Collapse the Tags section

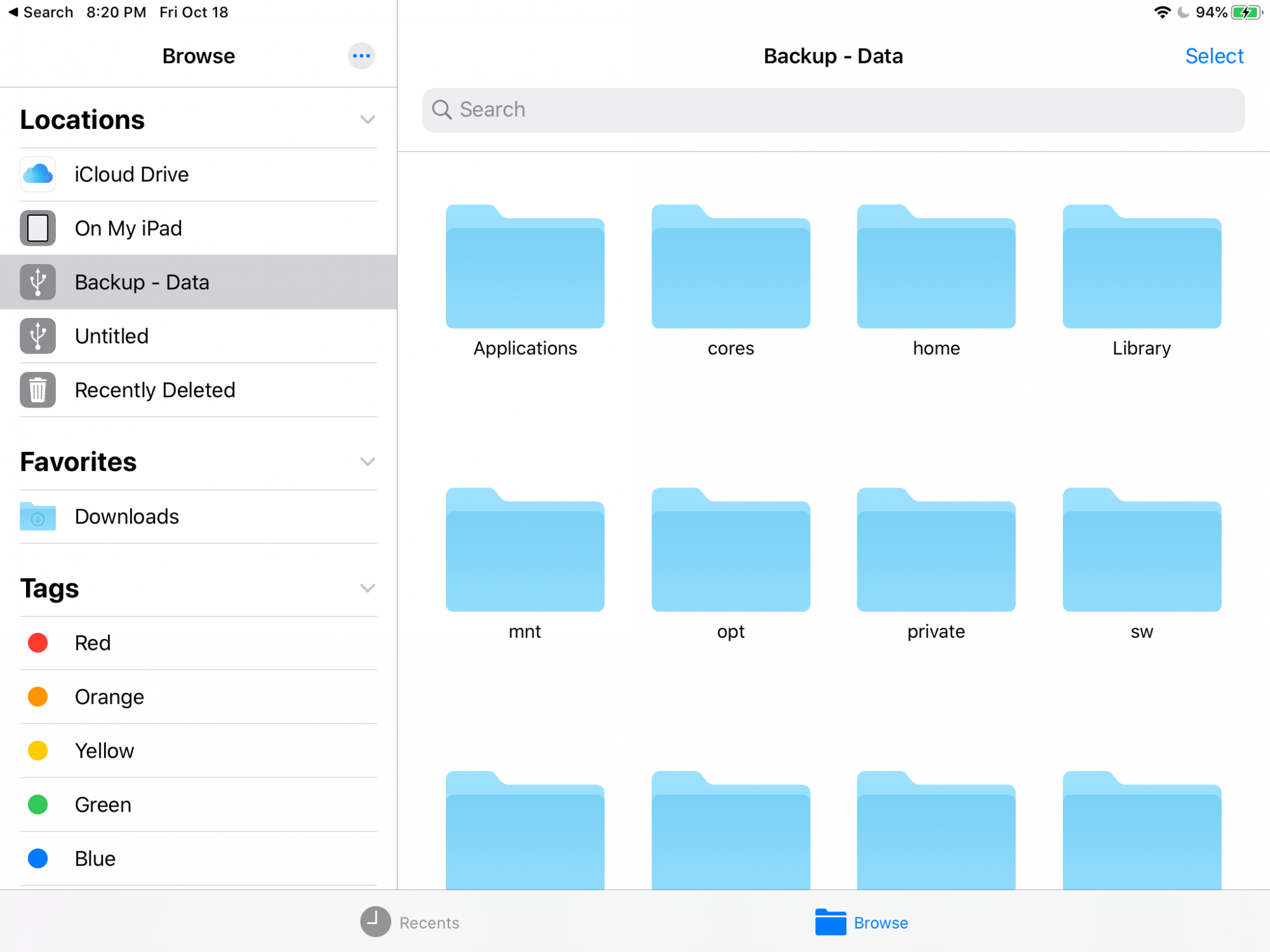click(x=367, y=588)
